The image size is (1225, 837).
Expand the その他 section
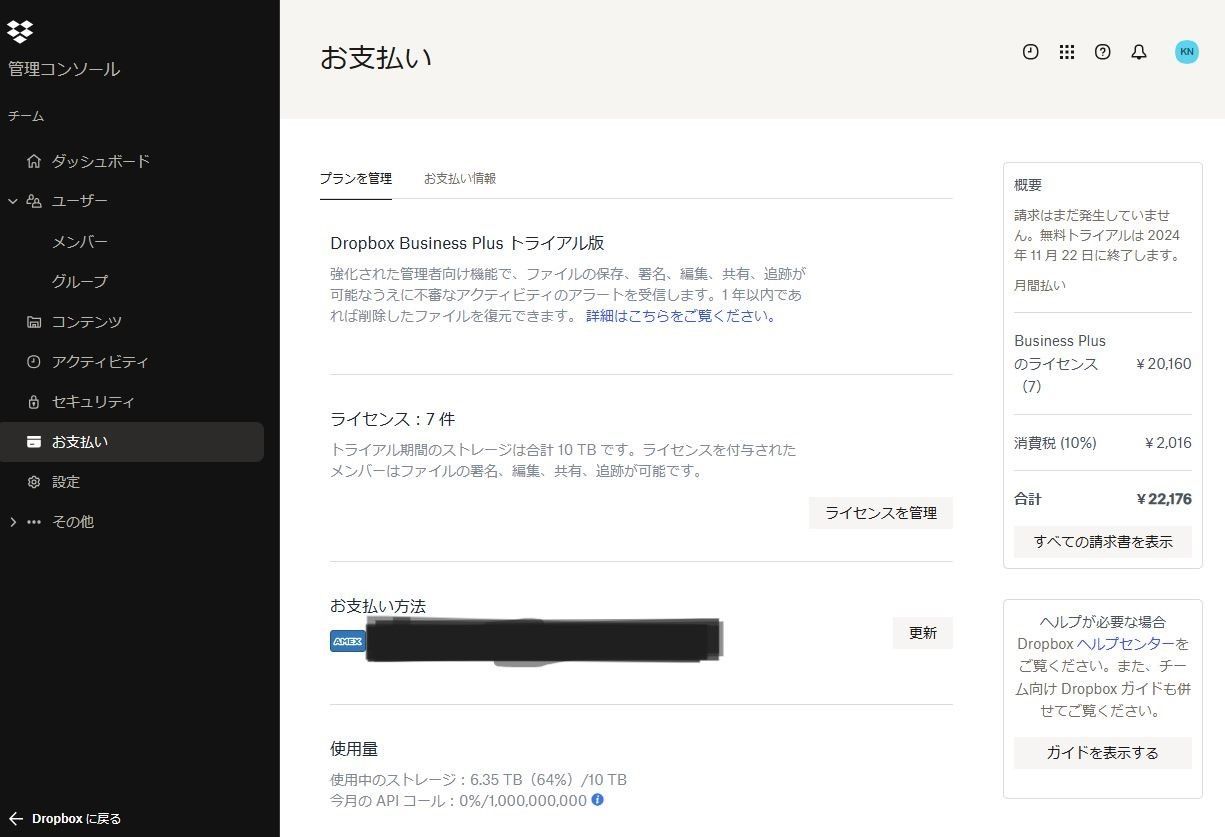[x=13, y=521]
